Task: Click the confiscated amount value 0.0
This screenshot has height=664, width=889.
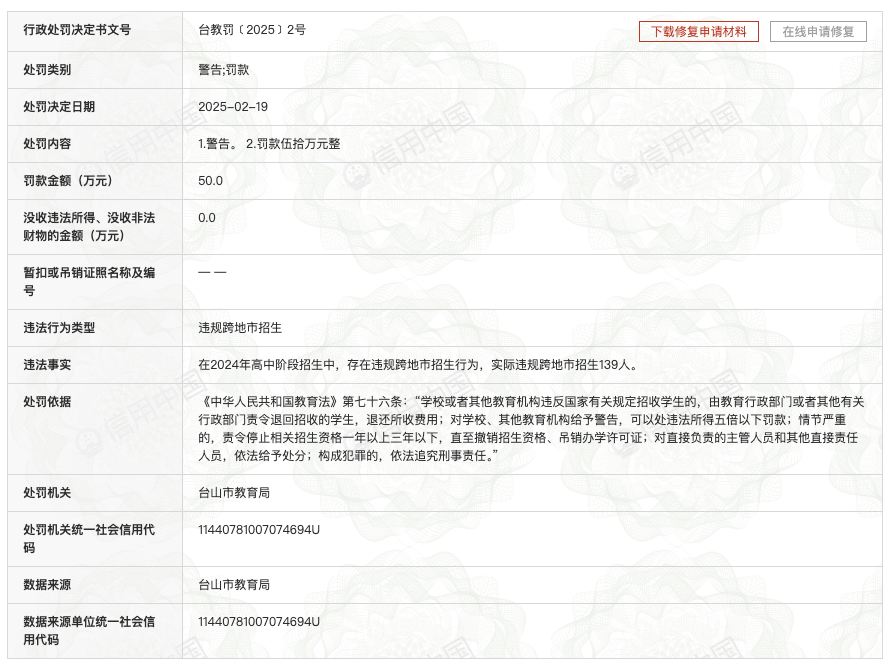Action: tap(207, 218)
